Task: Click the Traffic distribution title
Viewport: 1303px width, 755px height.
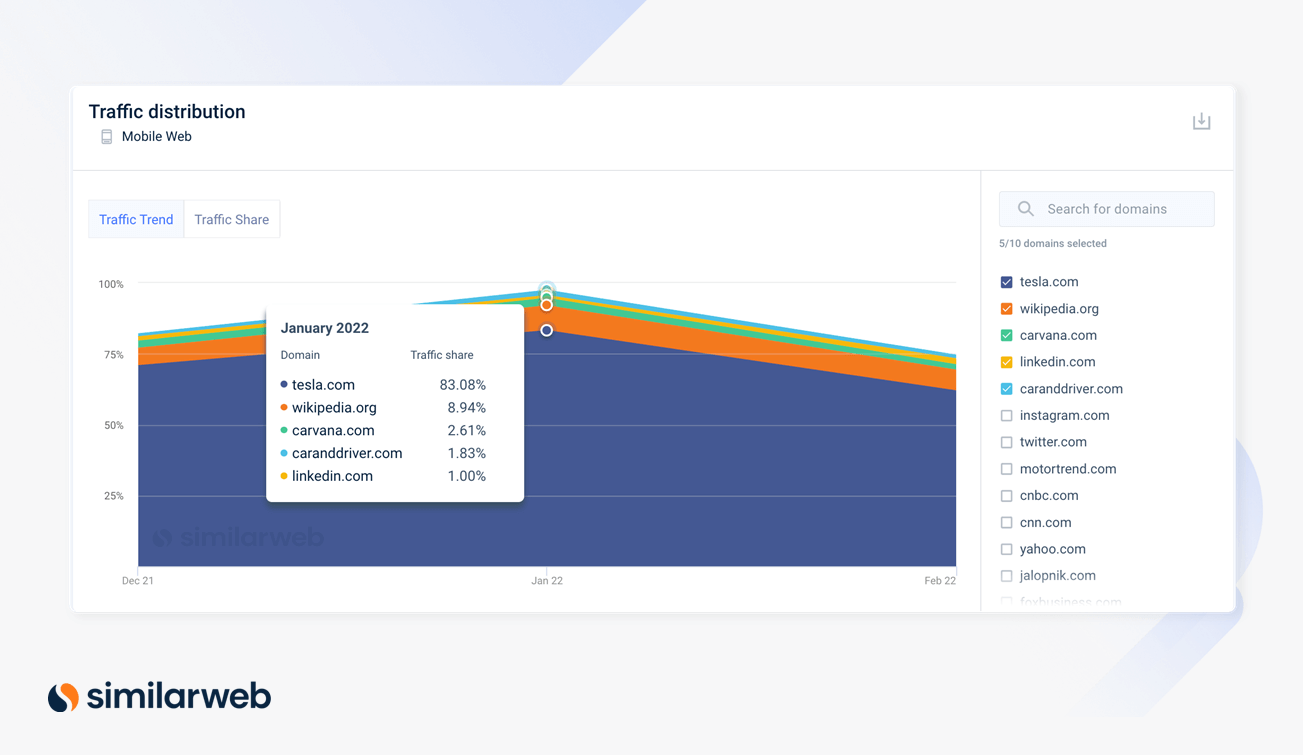Action: pos(167,112)
